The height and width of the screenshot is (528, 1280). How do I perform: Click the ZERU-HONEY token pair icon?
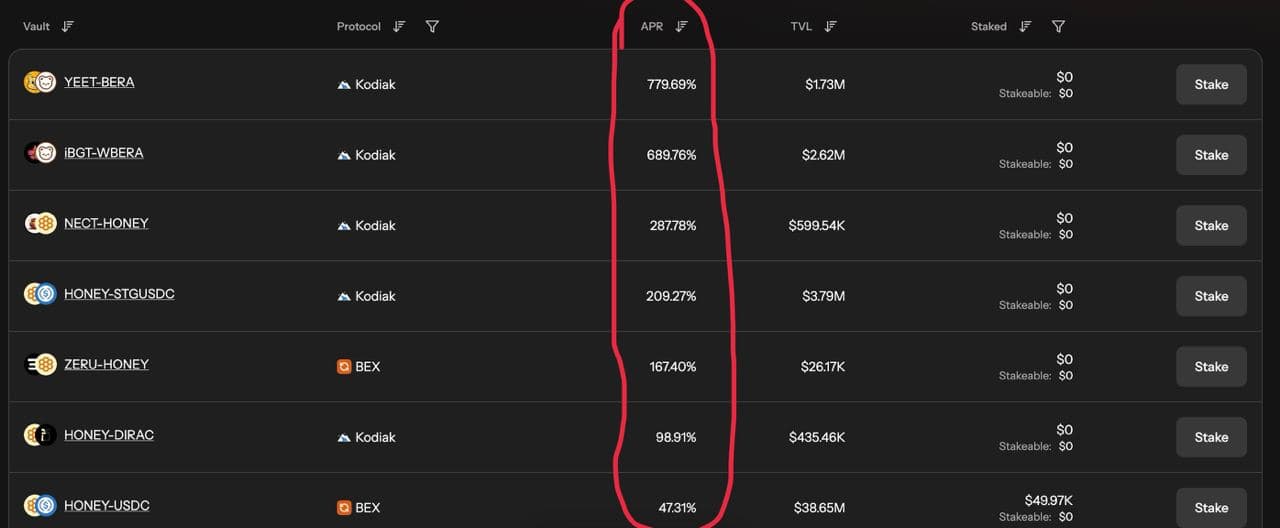coord(40,364)
